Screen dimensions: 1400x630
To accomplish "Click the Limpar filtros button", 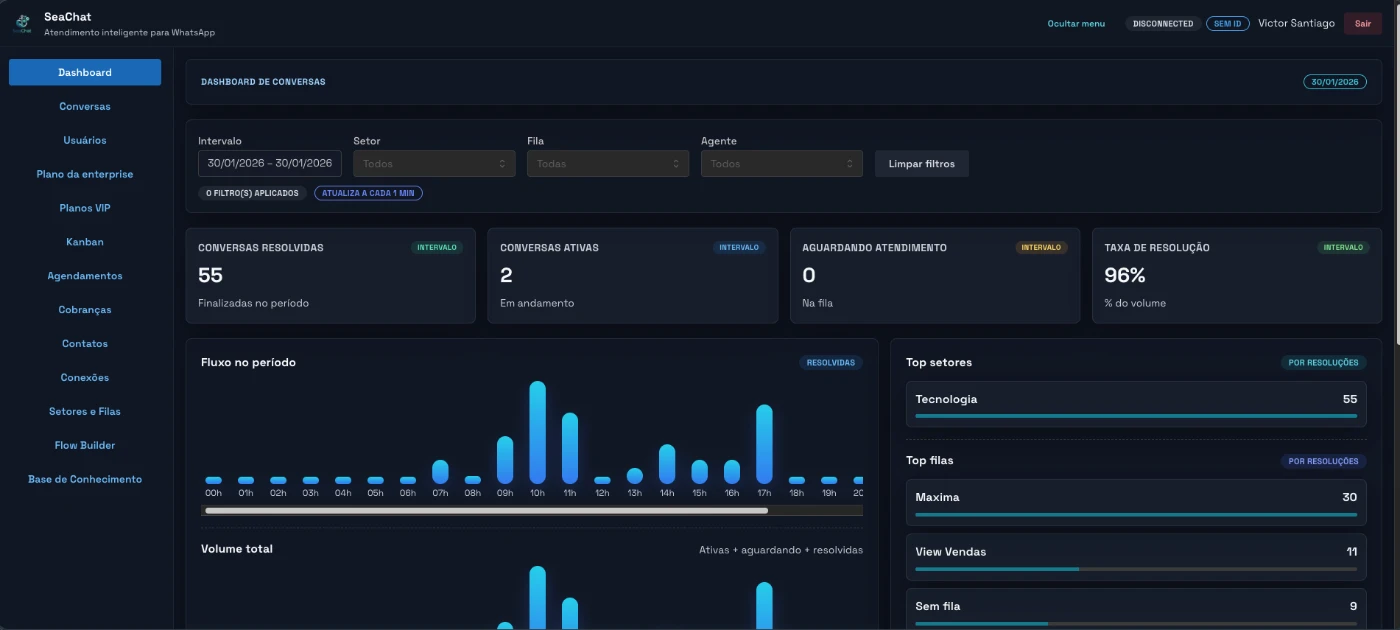I will coord(921,164).
